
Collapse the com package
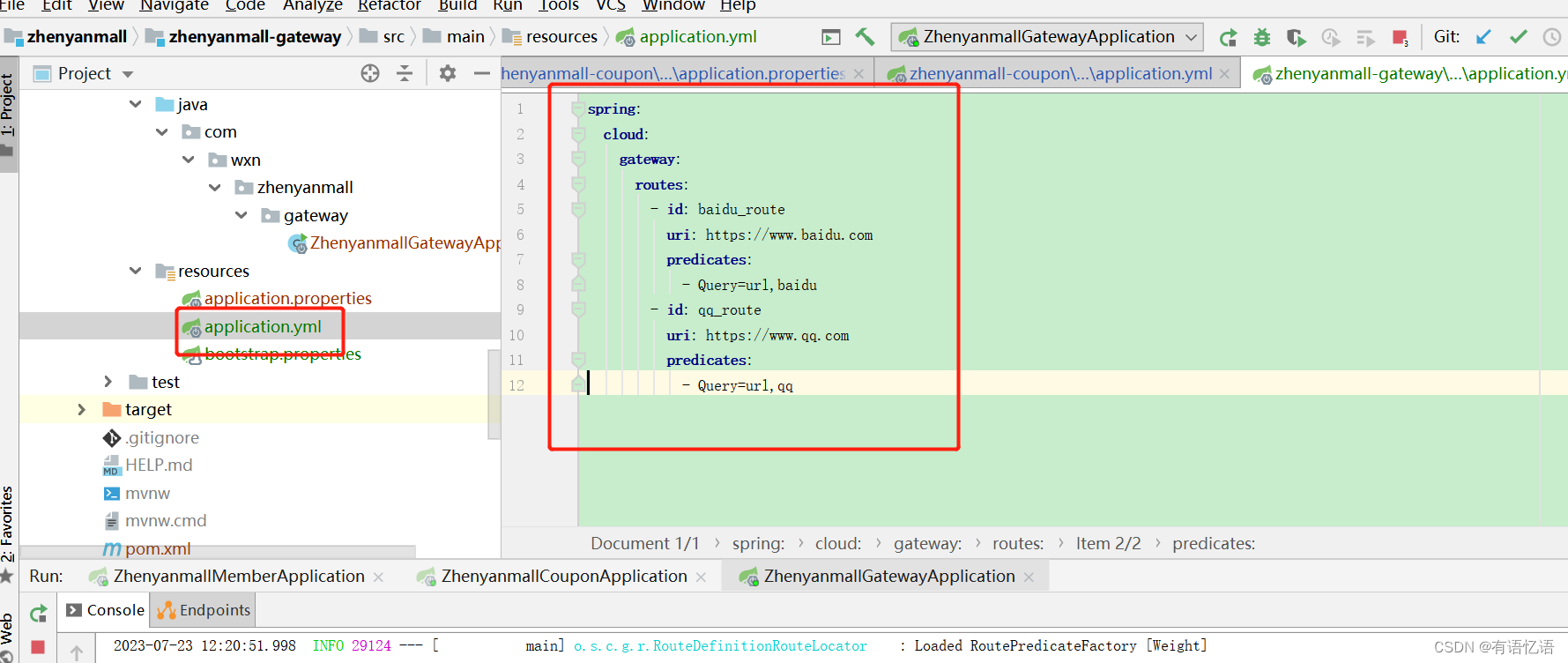click(x=161, y=132)
